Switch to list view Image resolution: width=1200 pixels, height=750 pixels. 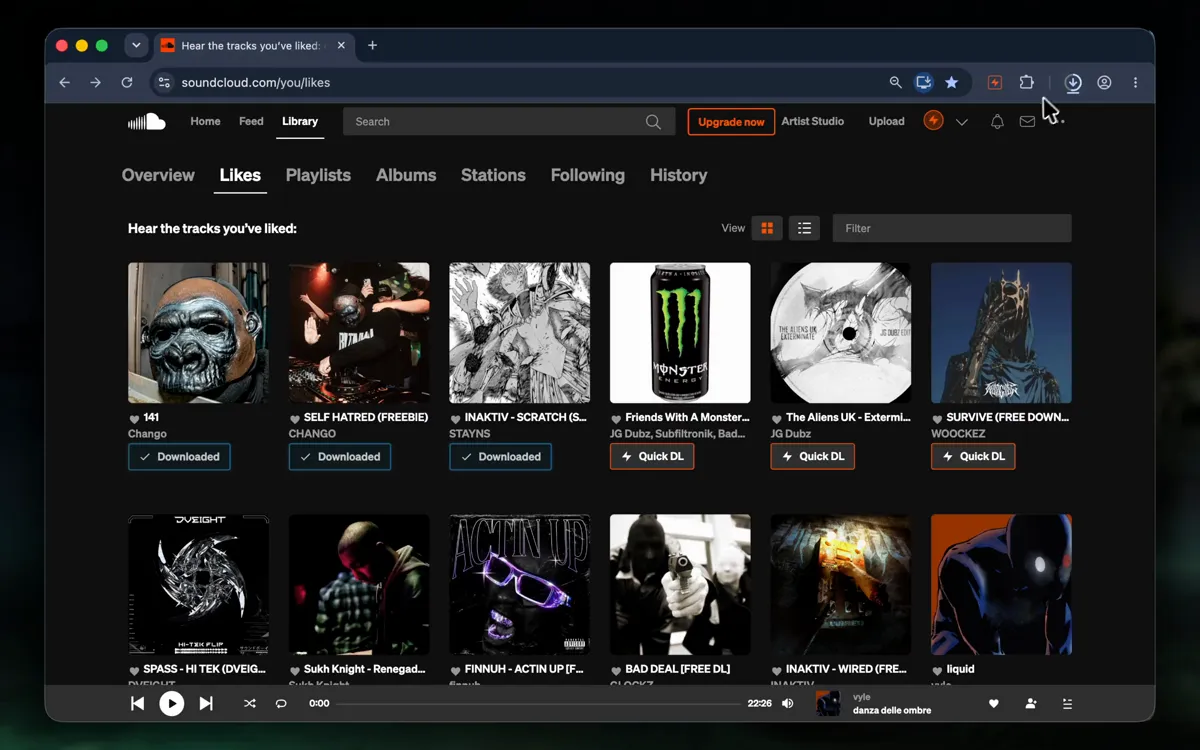(x=804, y=228)
